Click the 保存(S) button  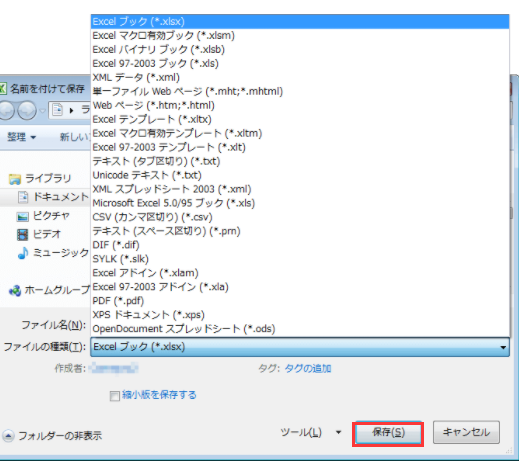click(388, 433)
